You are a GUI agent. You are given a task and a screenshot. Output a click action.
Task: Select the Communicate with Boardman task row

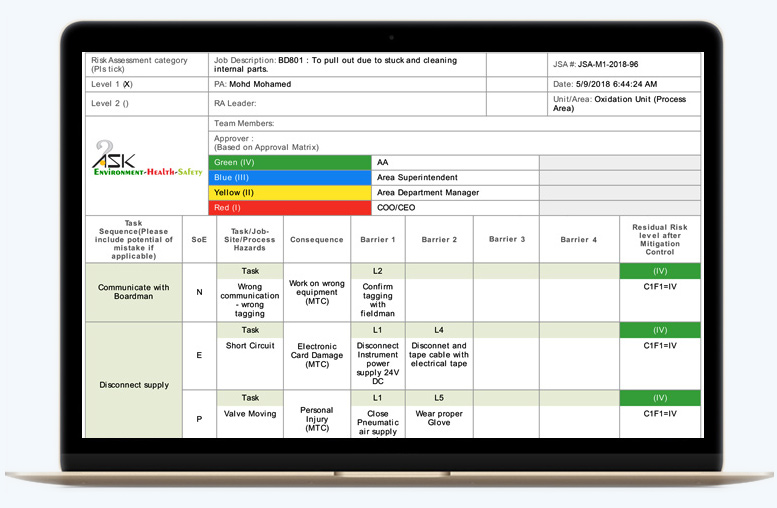point(134,292)
